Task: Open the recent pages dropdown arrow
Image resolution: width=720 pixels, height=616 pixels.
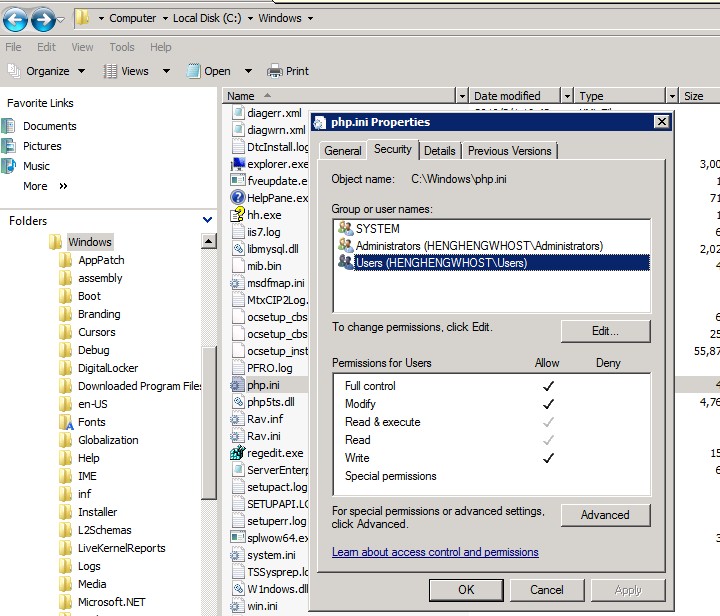Action: [x=61, y=19]
